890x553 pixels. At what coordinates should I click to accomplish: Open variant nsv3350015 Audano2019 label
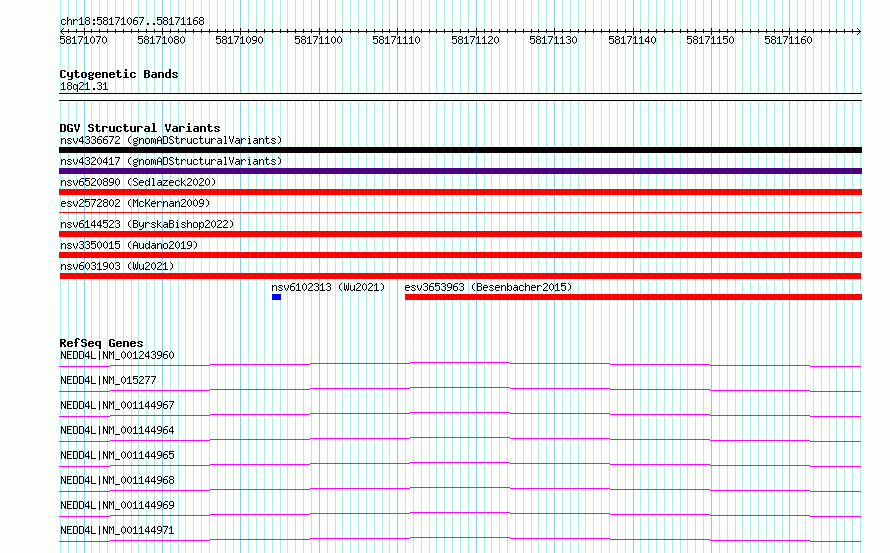coord(129,245)
